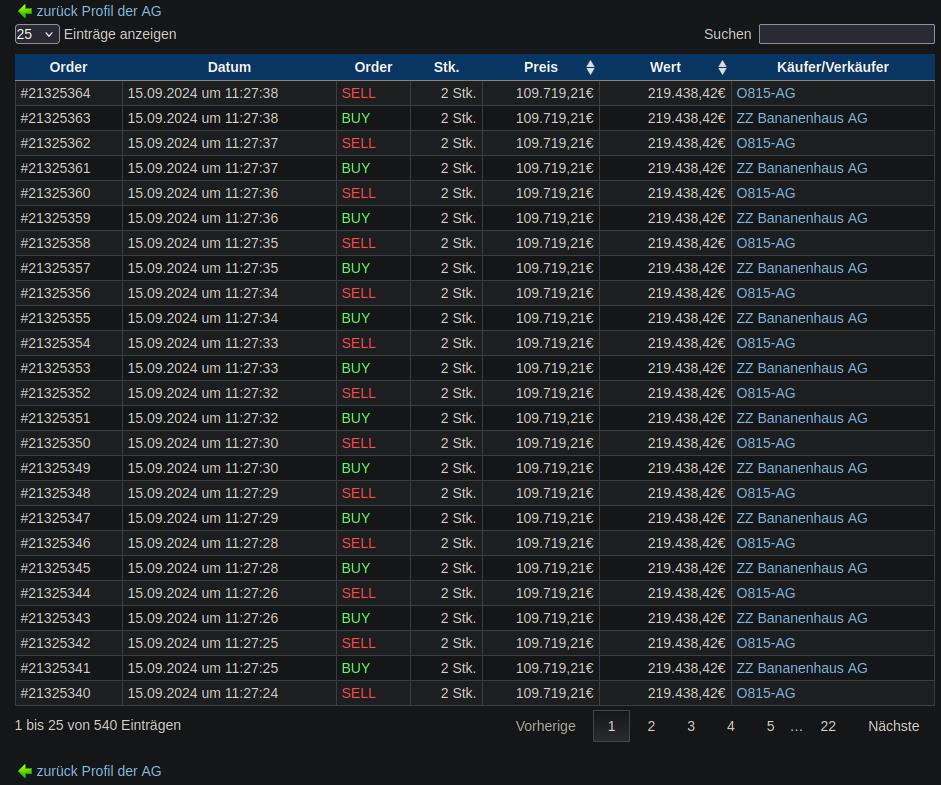941x785 pixels.
Task: Open the entries per page dropdown
Action: click(x=37, y=34)
